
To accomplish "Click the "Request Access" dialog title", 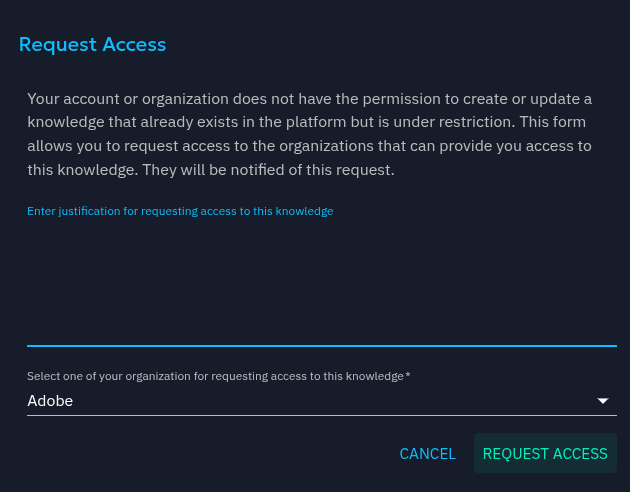I will (x=92, y=44).
